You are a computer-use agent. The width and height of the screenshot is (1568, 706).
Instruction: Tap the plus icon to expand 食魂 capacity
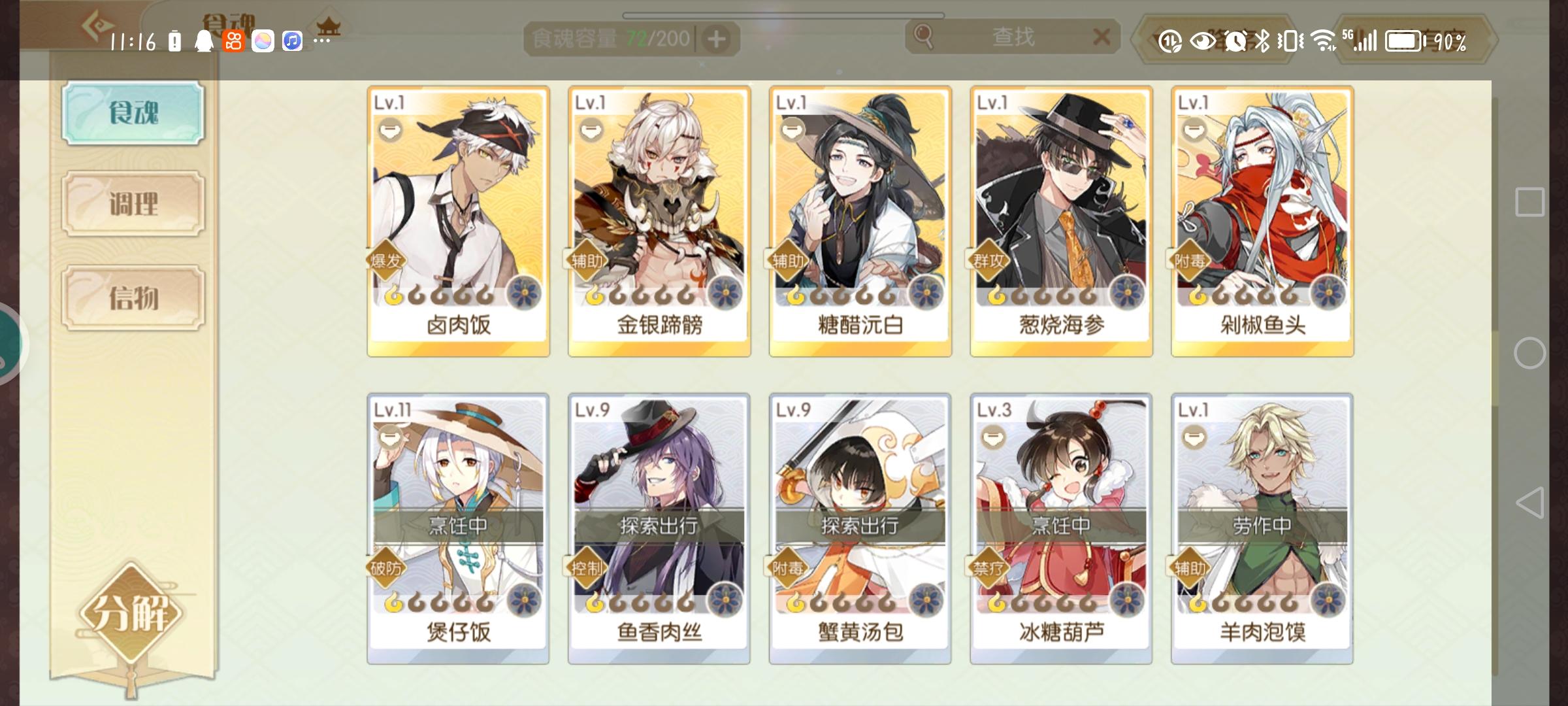[717, 39]
